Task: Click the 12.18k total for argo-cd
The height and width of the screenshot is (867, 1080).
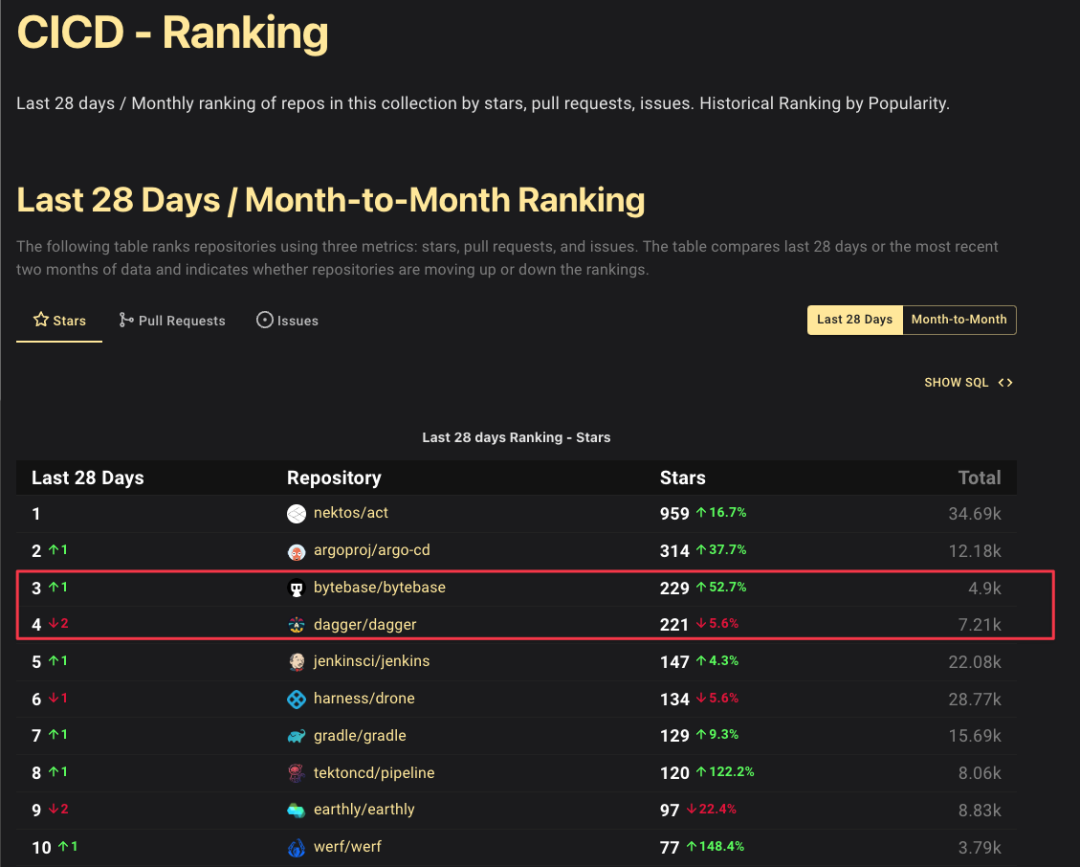Action: [x=975, y=551]
